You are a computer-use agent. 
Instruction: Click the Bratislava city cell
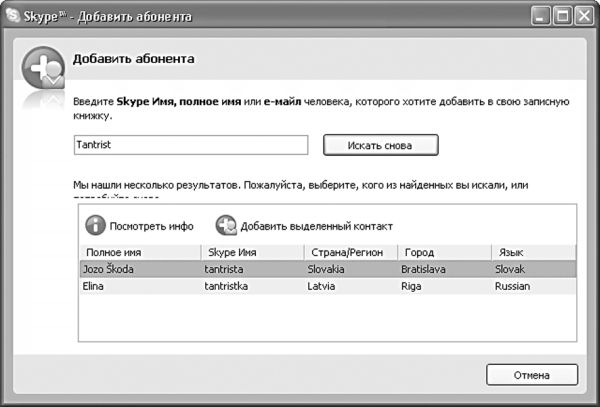pos(423,269)
